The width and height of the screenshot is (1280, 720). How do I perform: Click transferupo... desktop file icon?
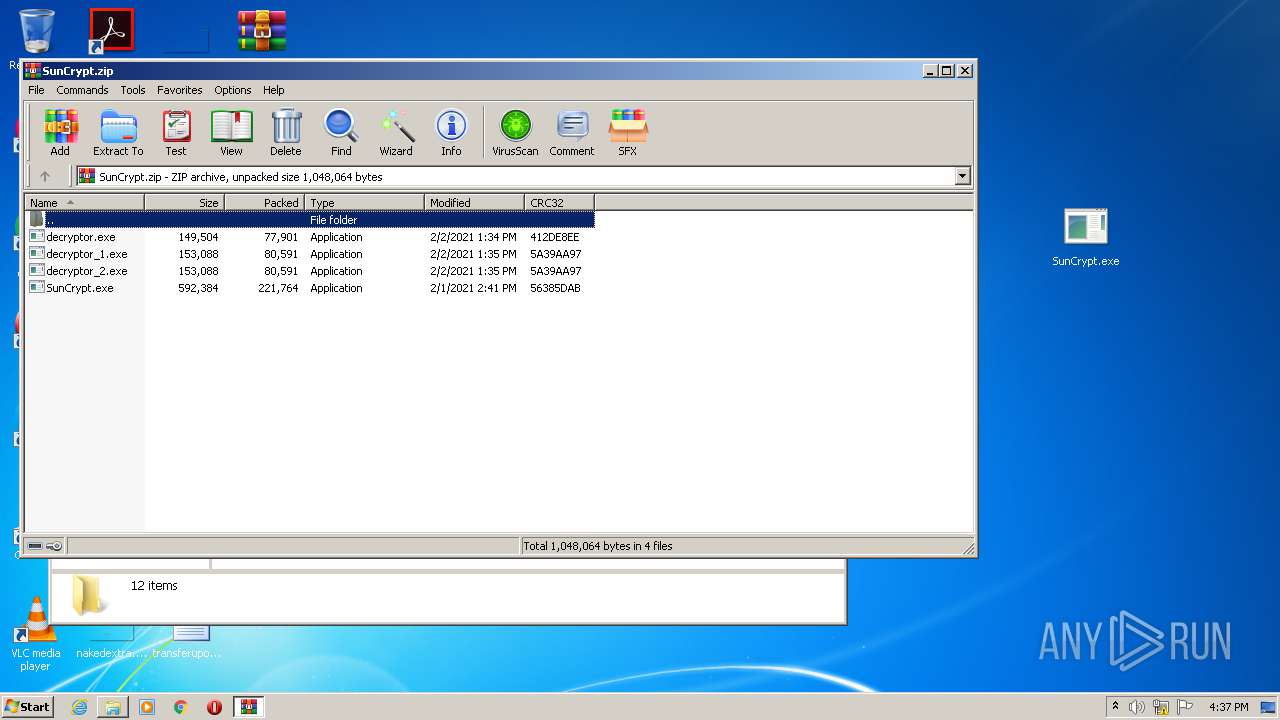[188, 640]
